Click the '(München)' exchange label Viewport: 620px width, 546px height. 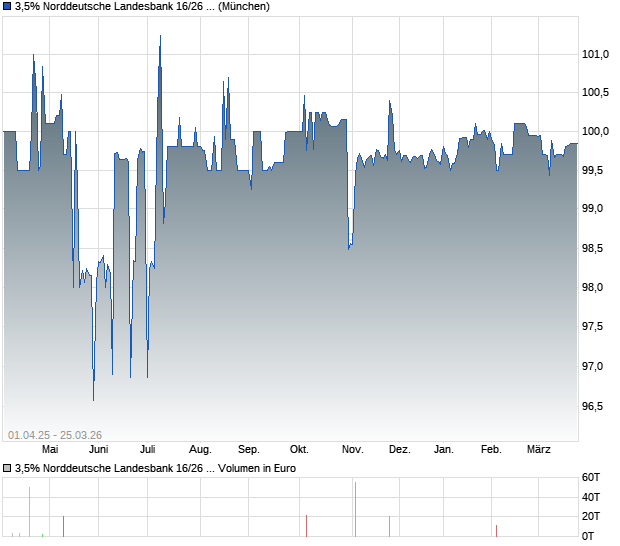click(x=244, y=6)
